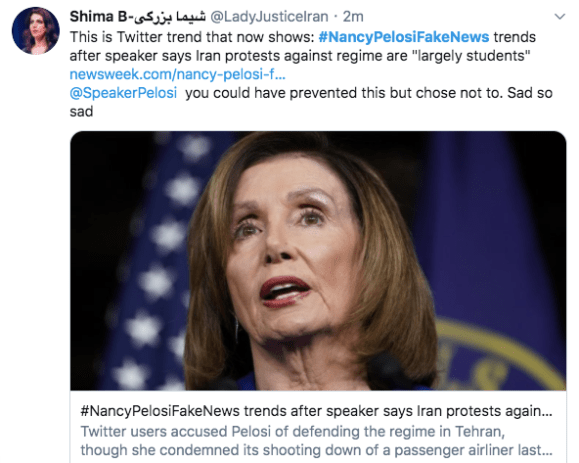Click the microphone at the photo's bottom
Image resolution: width=579 pixels, height=463 pixels.
tap(388, 371)
